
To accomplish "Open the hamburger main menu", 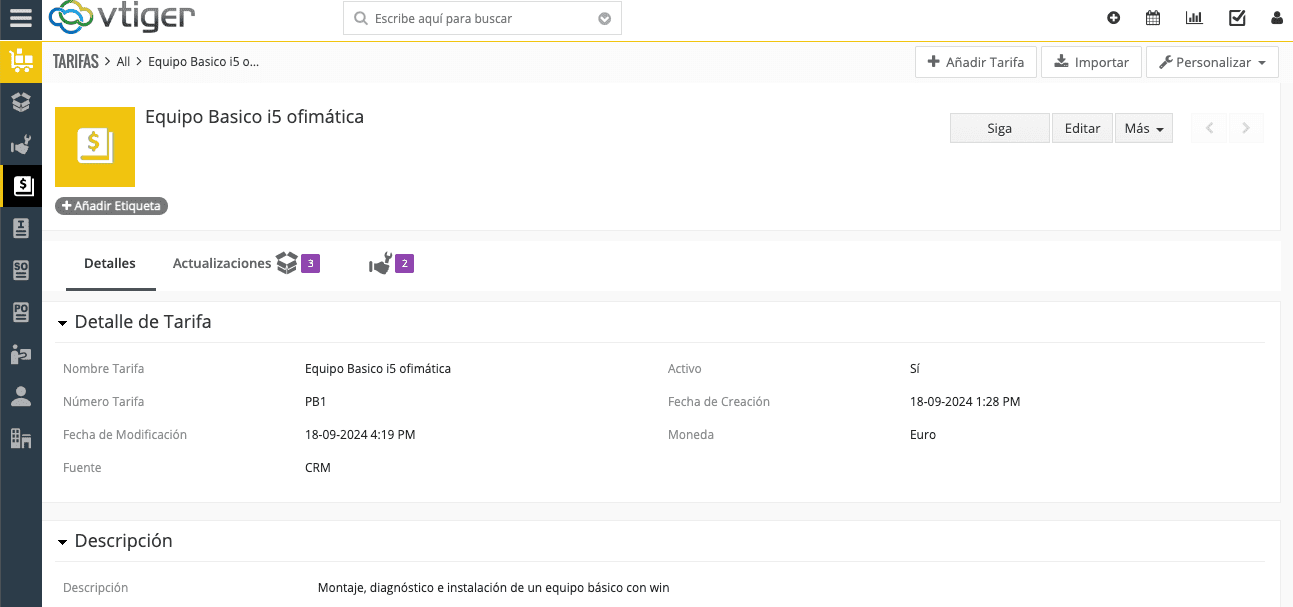I will (20, 18).
